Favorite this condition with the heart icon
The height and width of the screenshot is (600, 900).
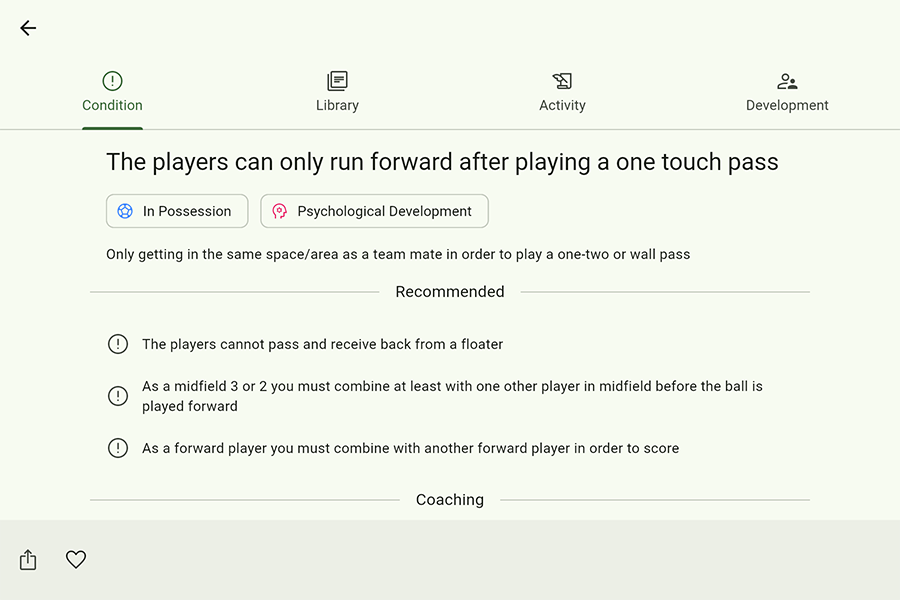pyautogui.click(x=76, y=560)
